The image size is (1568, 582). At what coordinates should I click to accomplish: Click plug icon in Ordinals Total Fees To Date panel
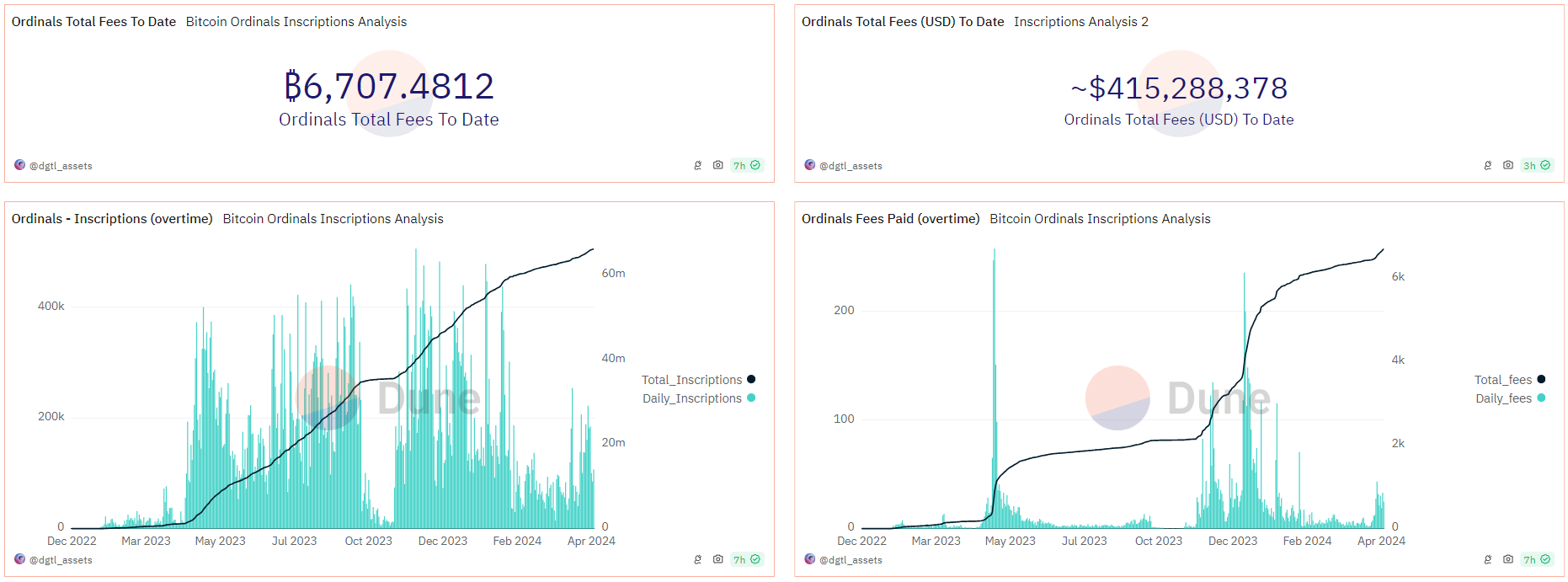click(x=697, y=165)
